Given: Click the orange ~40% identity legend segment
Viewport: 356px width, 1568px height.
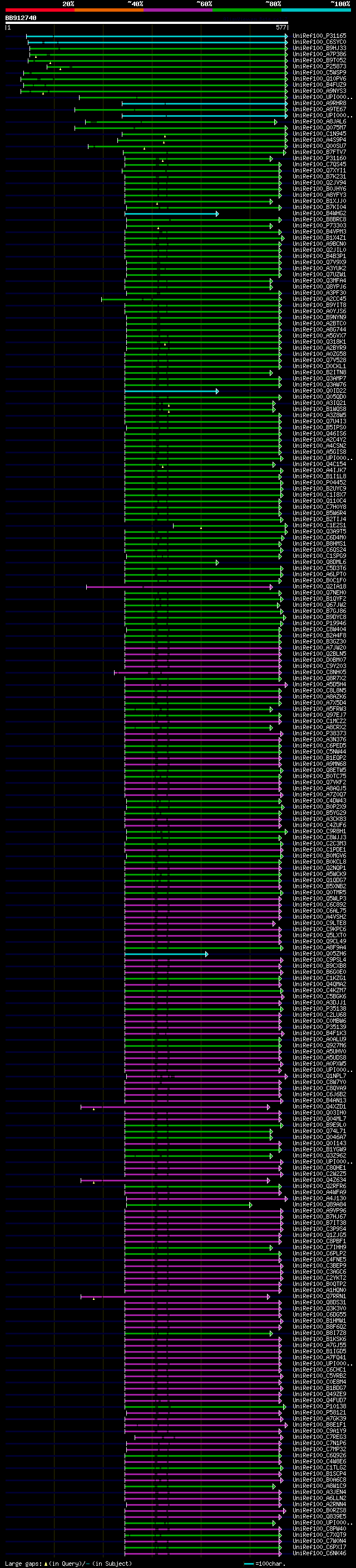Looking at the screenshot, I should point(109,10).
